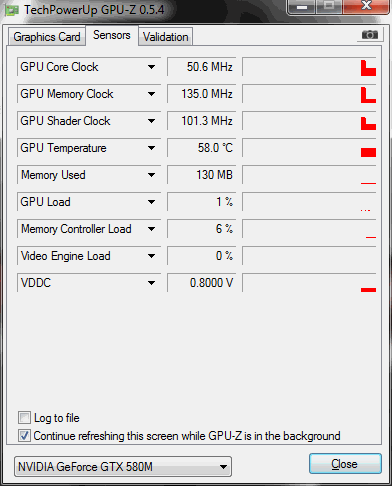392x486 pixels.
Task: Open the GPU Temperature options dropdown
Action: 151,148
